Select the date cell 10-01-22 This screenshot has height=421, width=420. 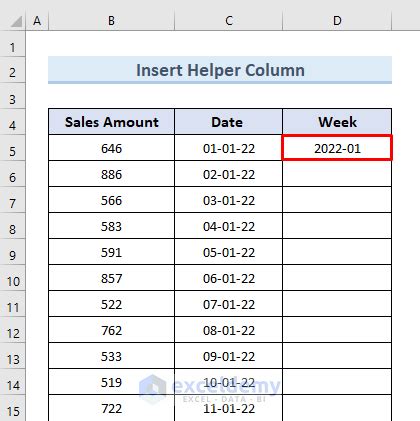click(x=228, y=382)
